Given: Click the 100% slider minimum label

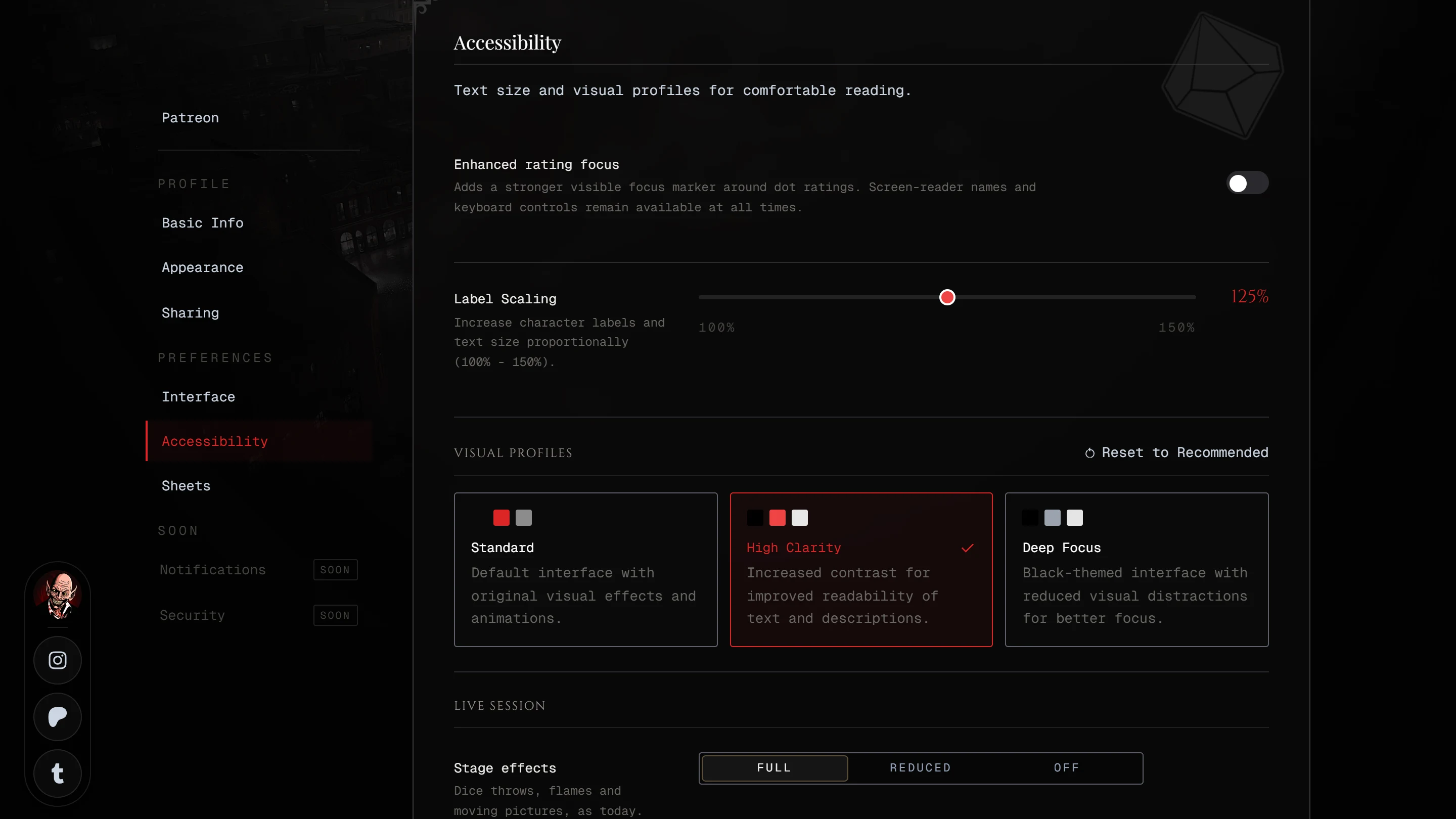Looking at the screenshot, I should click(717, 328).
